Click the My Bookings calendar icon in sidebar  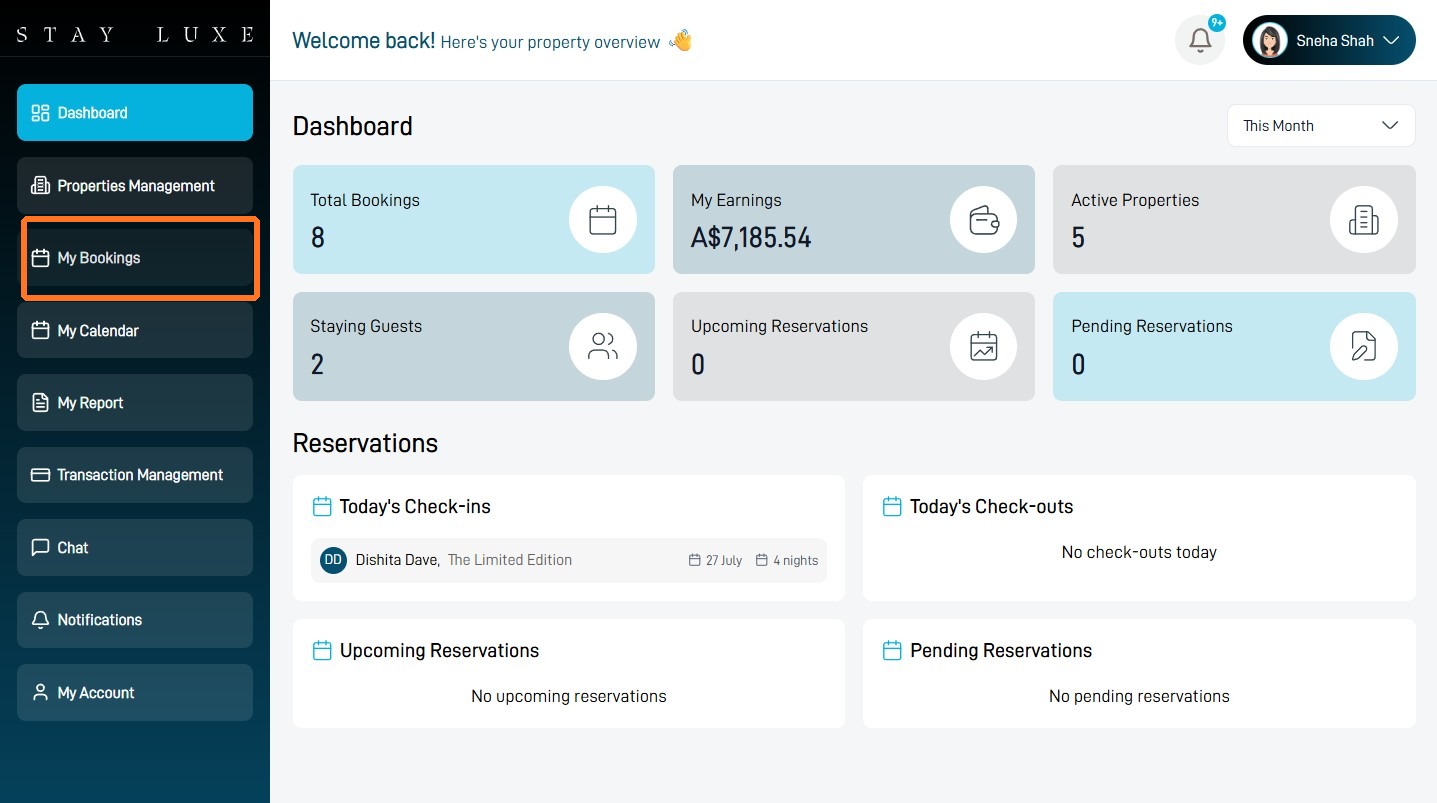(x=41, y=258)
